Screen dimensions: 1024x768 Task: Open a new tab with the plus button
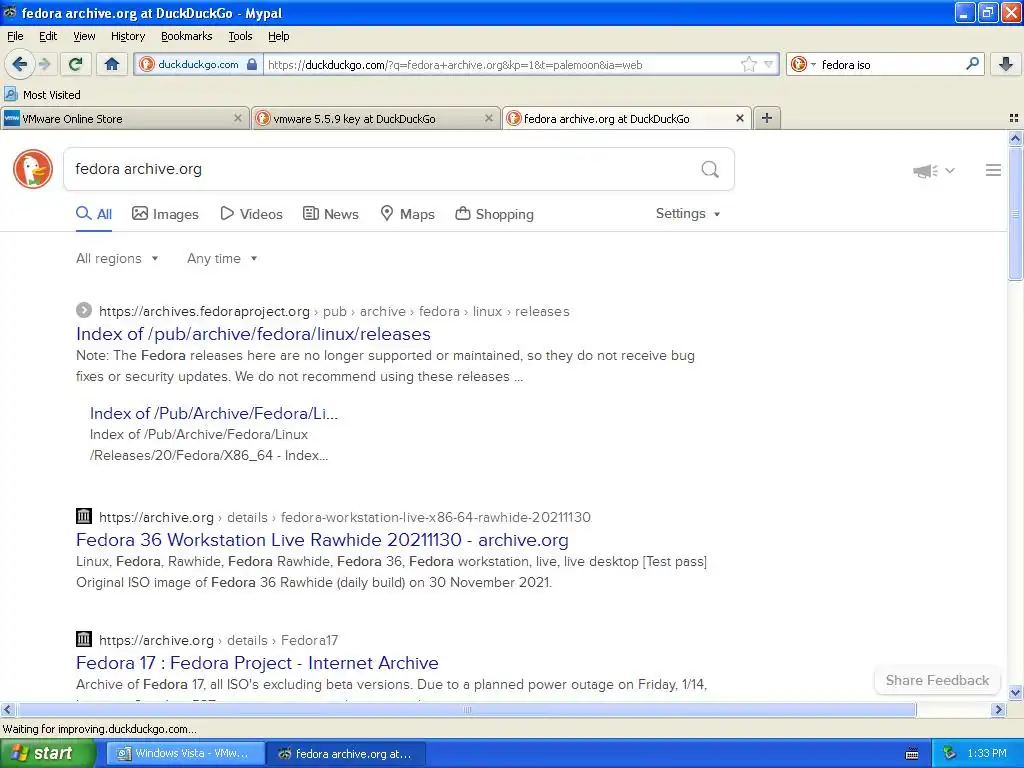pos(767,118)
